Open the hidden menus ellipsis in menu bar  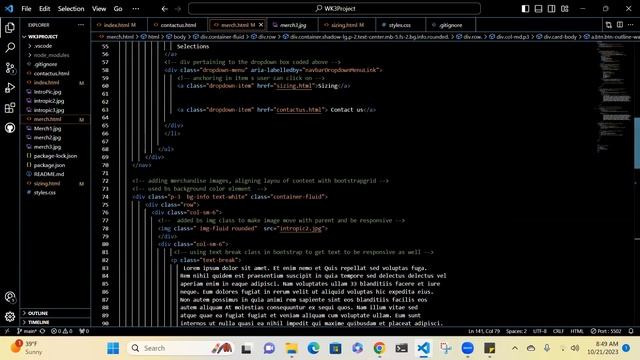(x=136, y=9)
